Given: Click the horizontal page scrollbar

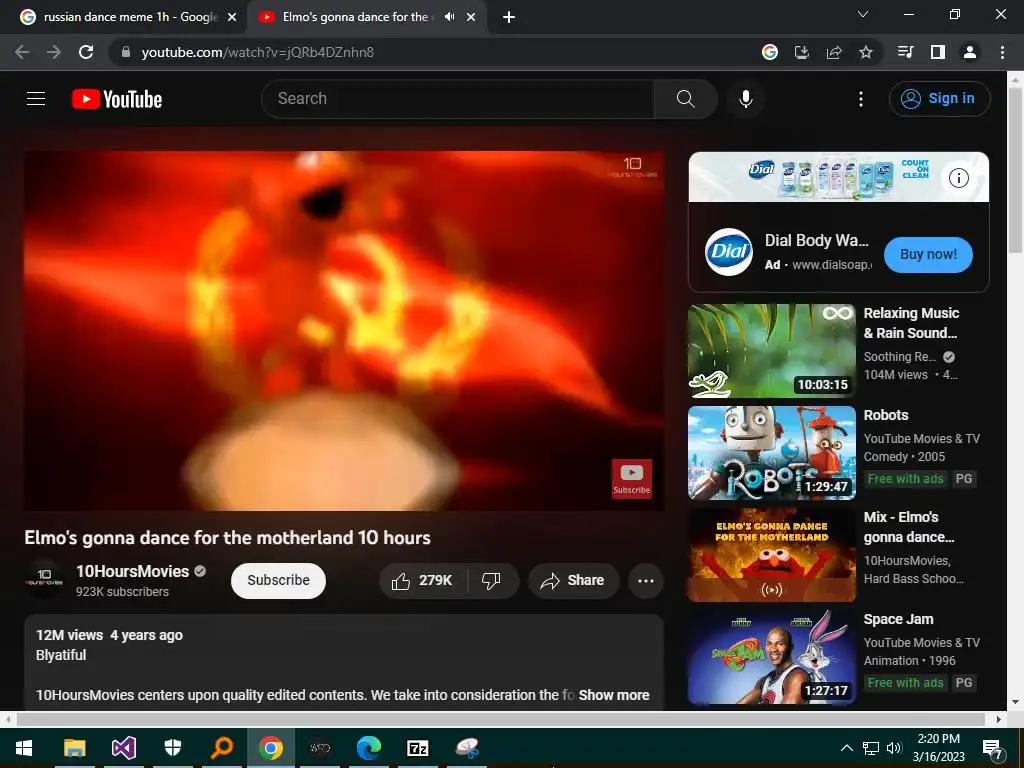Looking at the screenshot, I should 500,719.
